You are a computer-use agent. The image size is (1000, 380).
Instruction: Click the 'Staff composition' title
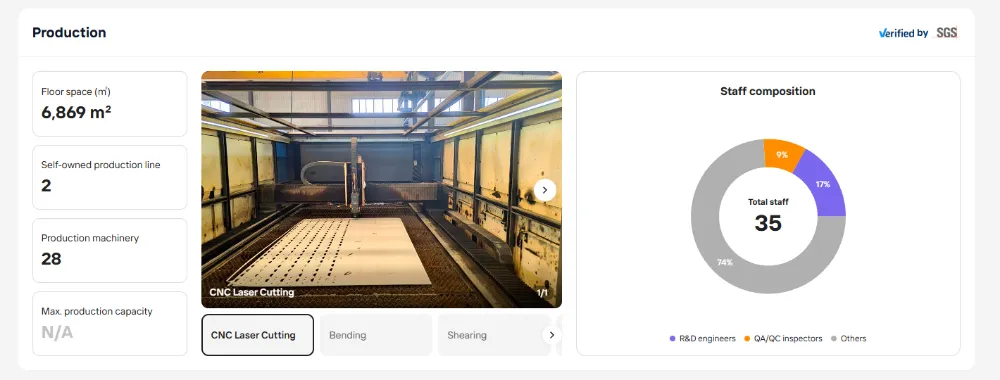pyautogui.click(x=768, y=91)
